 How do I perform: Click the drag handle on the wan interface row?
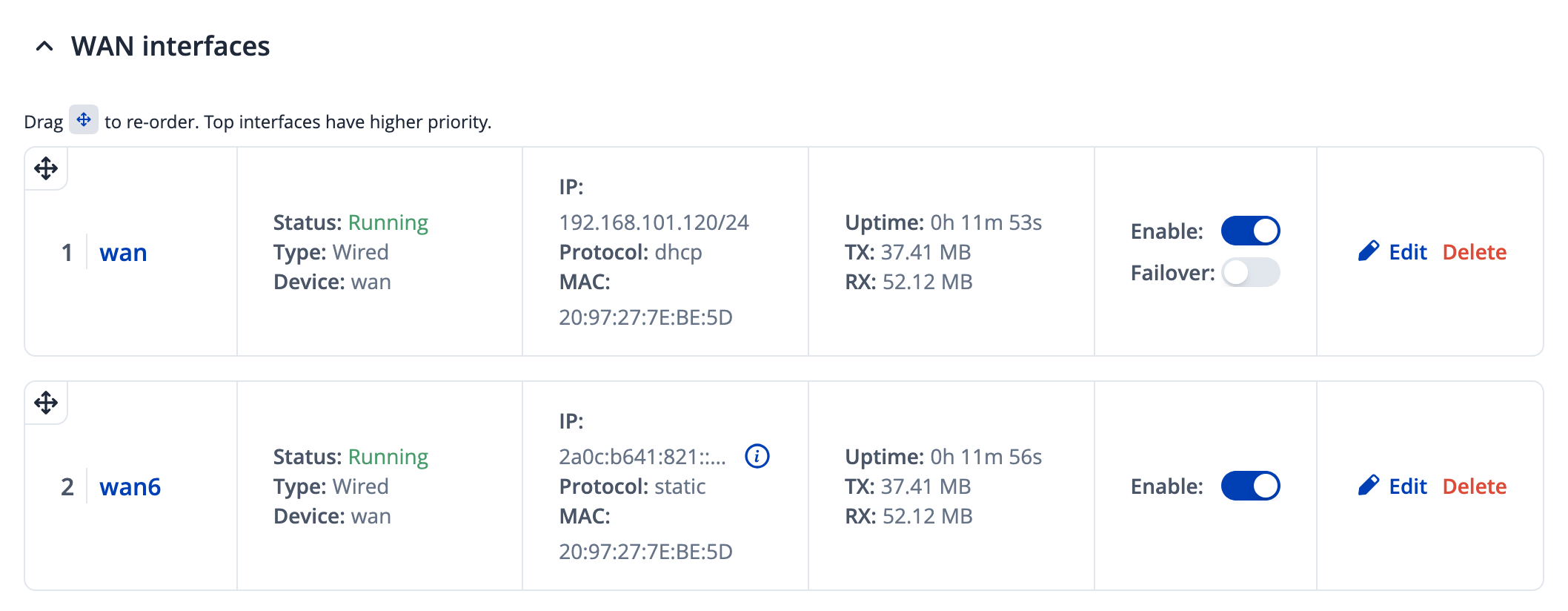coord(44,168)
